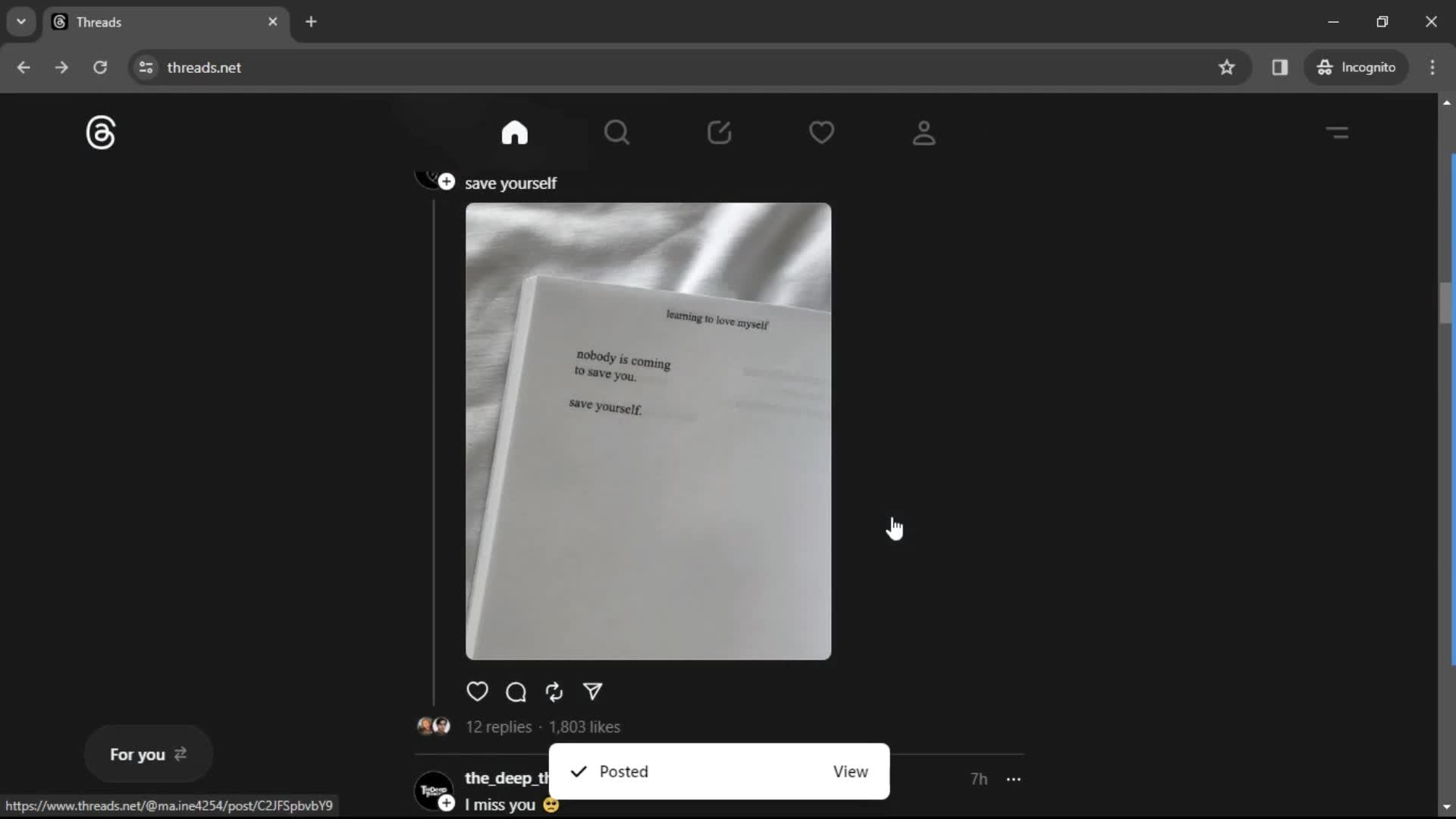Click the bookmark/star icon in browser bar
The height and width of the screenshot is (819, 1456).
[x=1226, y=67]
